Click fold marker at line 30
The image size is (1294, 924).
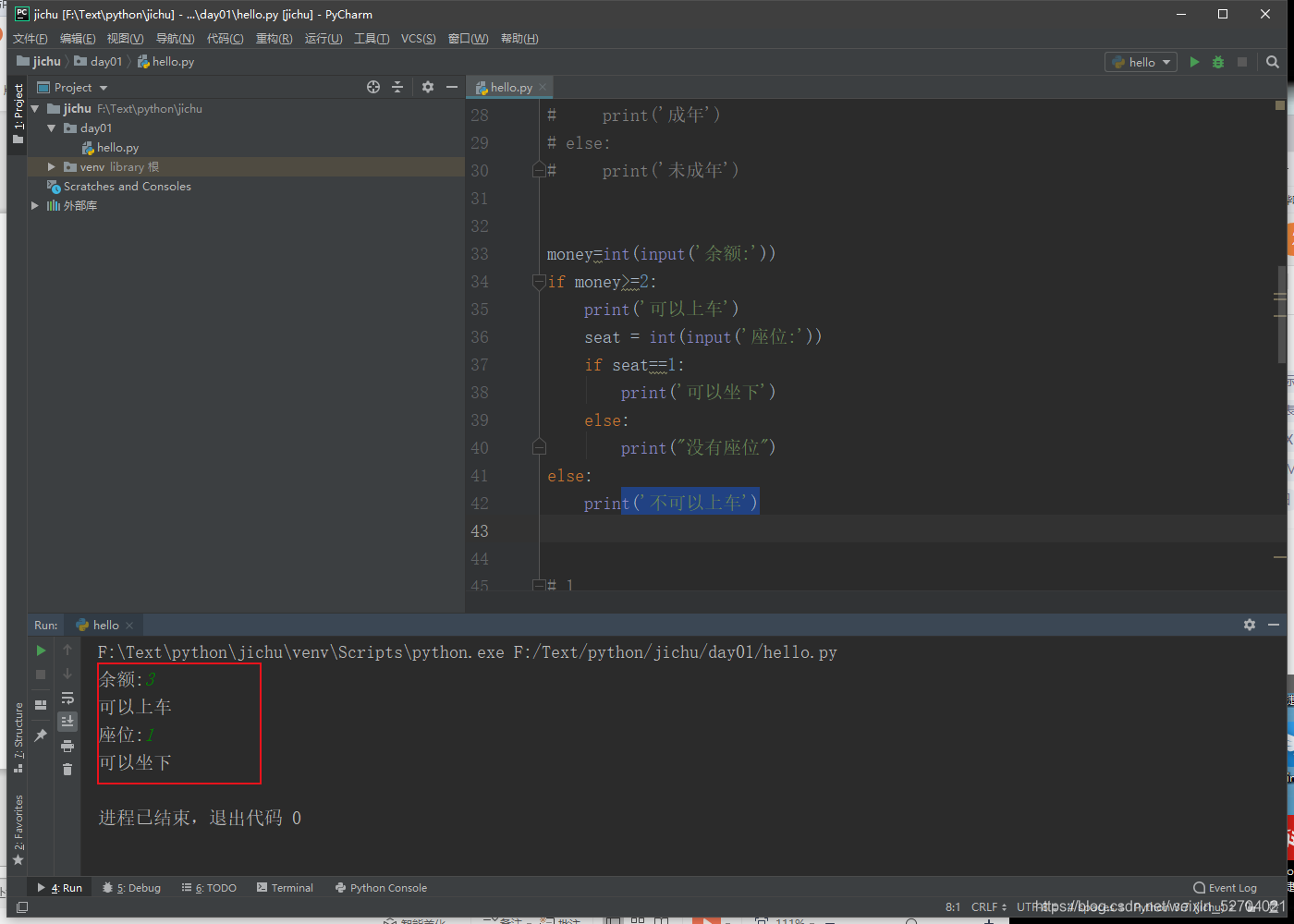point(539,170)
